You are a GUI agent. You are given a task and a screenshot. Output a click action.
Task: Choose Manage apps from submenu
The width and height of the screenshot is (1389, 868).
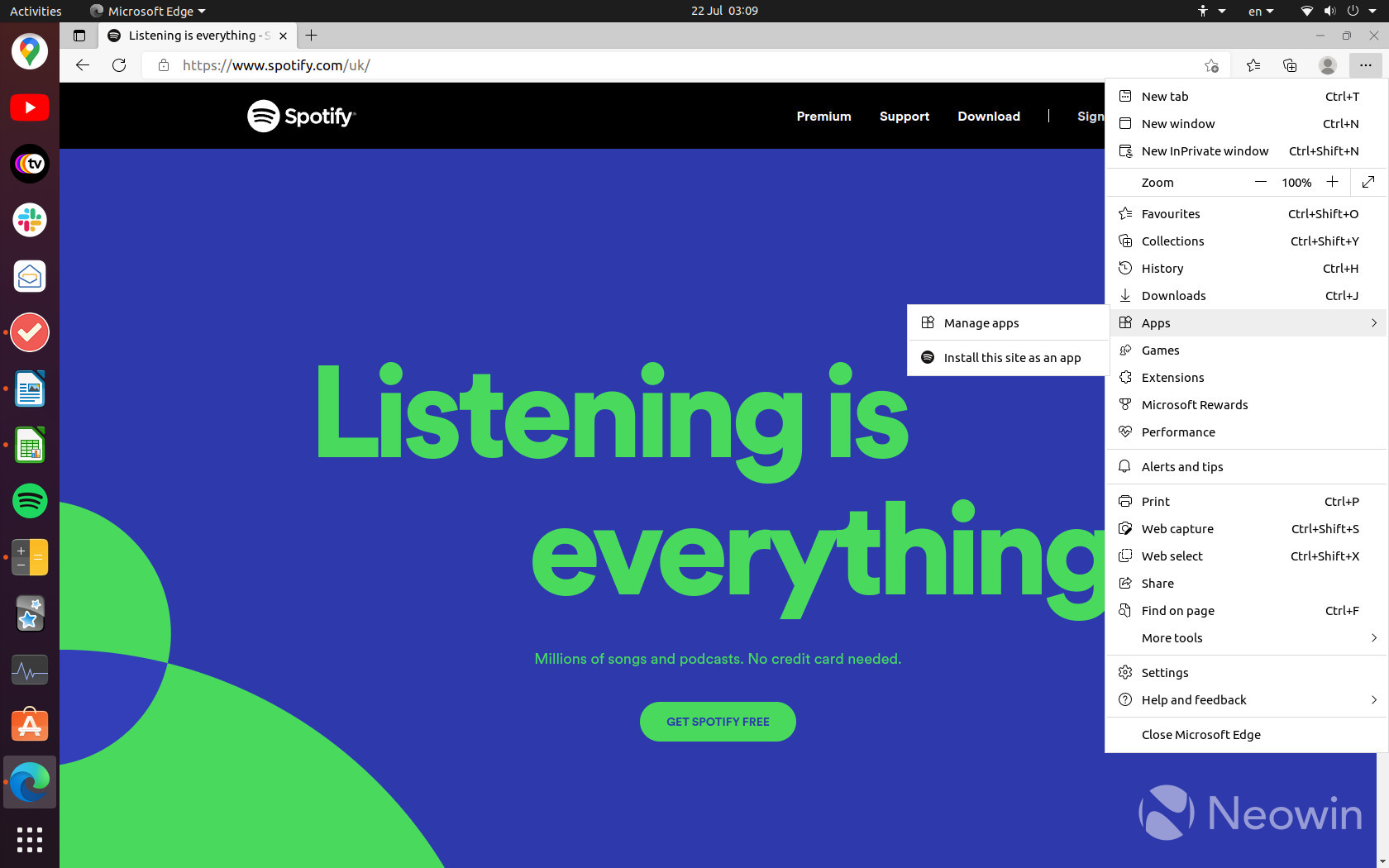point(981,323)
